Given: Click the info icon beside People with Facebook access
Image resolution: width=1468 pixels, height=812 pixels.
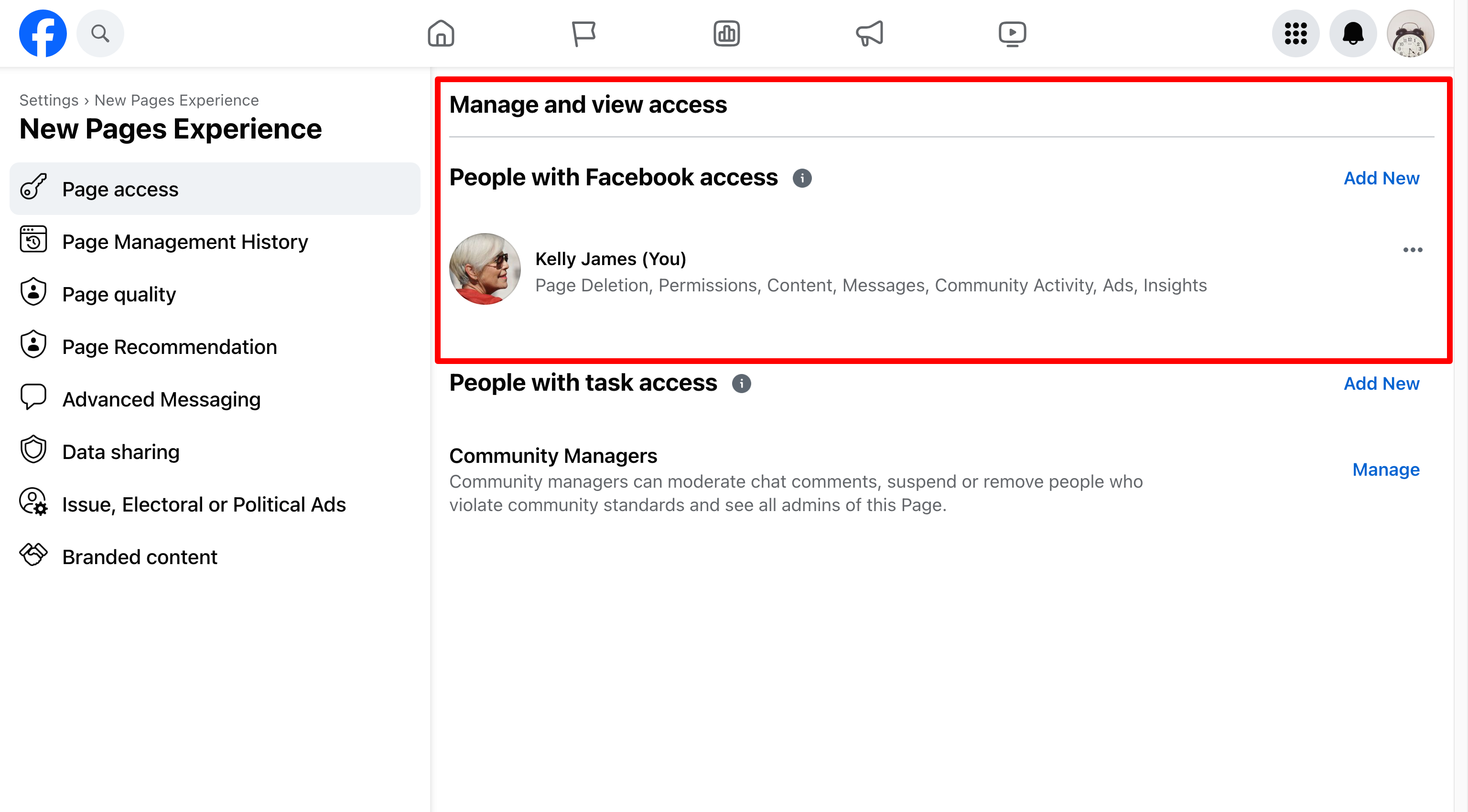Looking at the screenshot, I should (803, 178).
